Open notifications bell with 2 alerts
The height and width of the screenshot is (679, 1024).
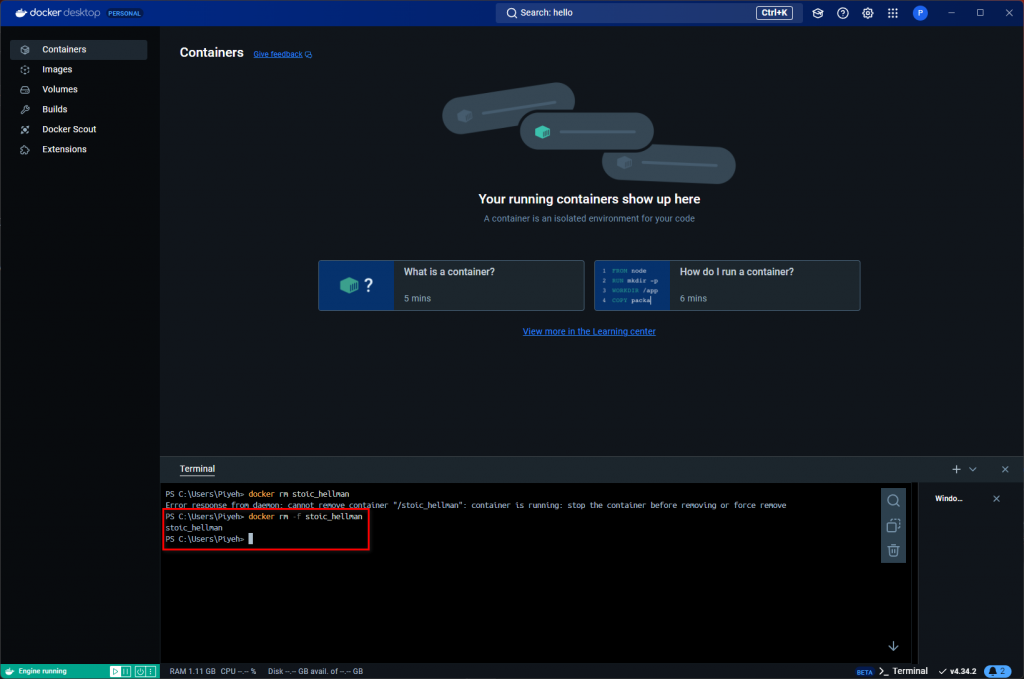997,671
